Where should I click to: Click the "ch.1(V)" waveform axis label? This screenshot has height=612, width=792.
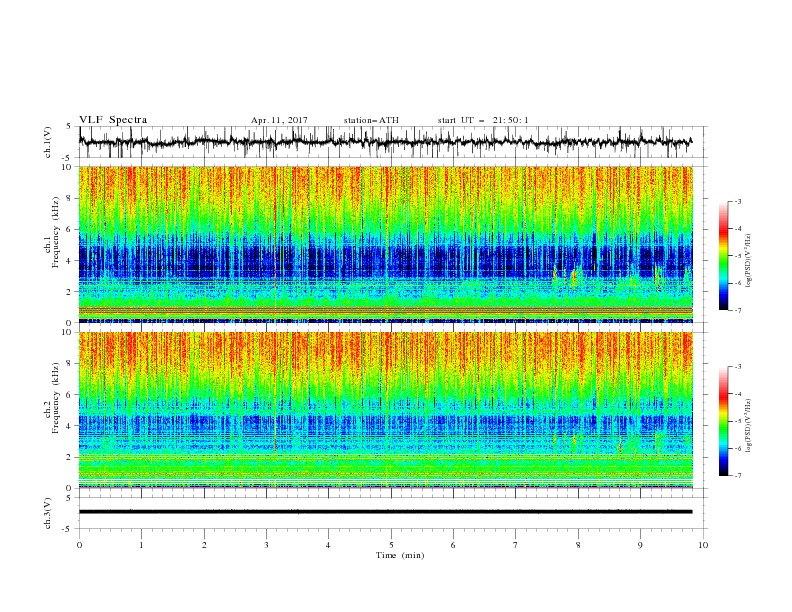[48, 142]
